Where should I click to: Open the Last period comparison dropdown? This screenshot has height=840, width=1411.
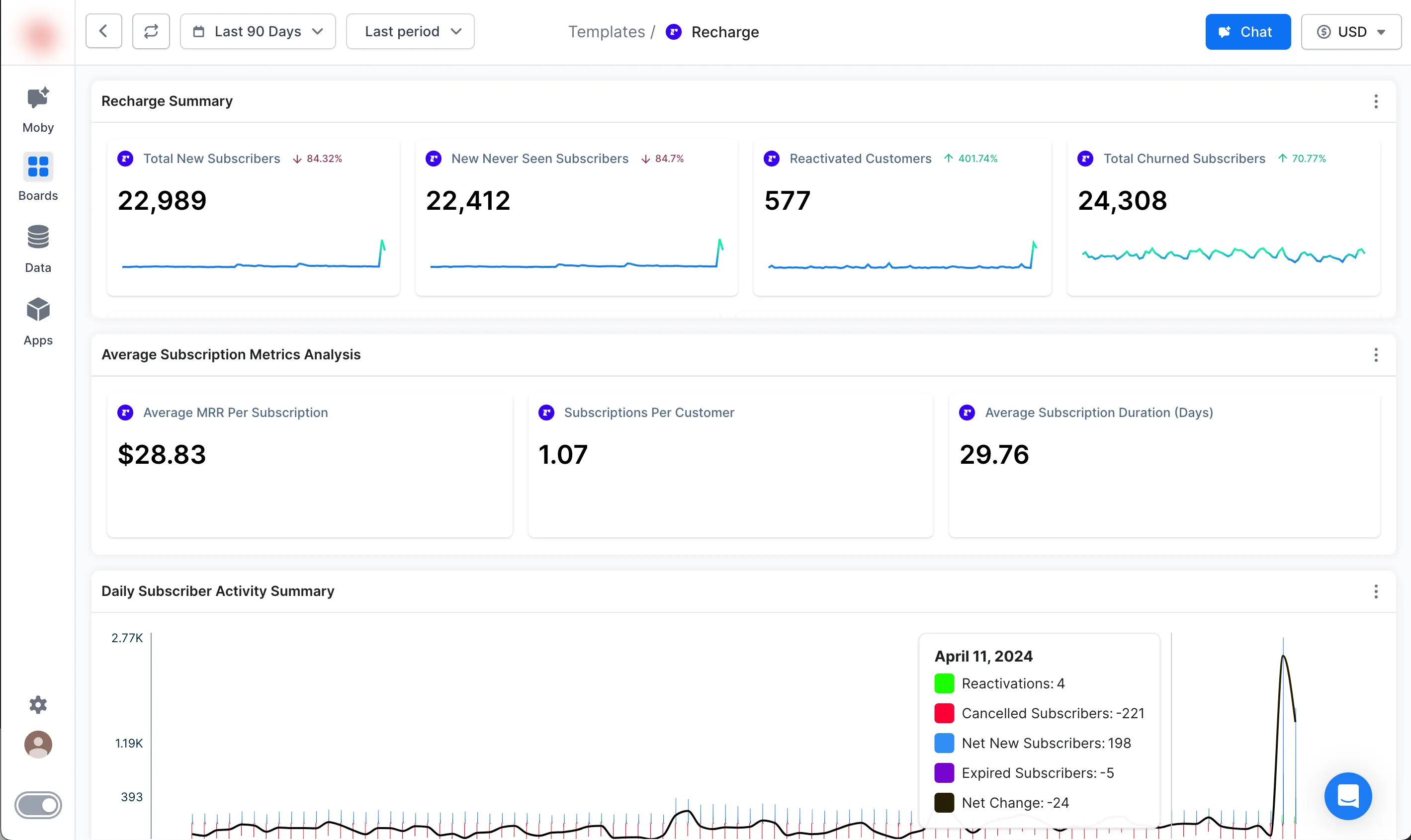(x=410, y=31)
